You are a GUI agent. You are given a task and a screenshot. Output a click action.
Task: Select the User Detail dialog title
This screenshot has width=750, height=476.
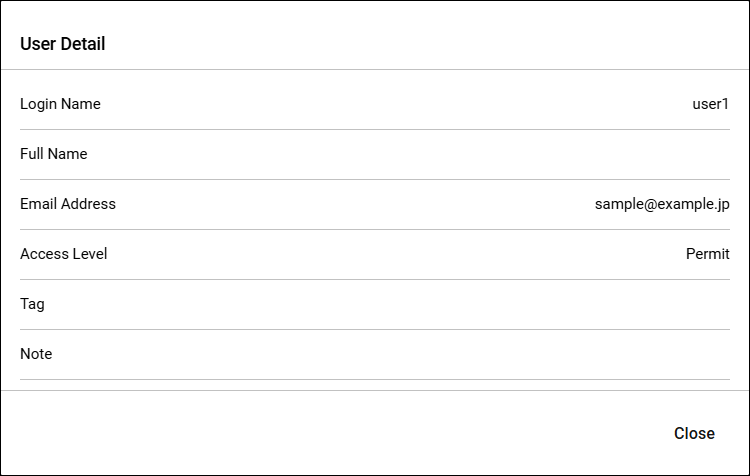(x=63, y=44)
